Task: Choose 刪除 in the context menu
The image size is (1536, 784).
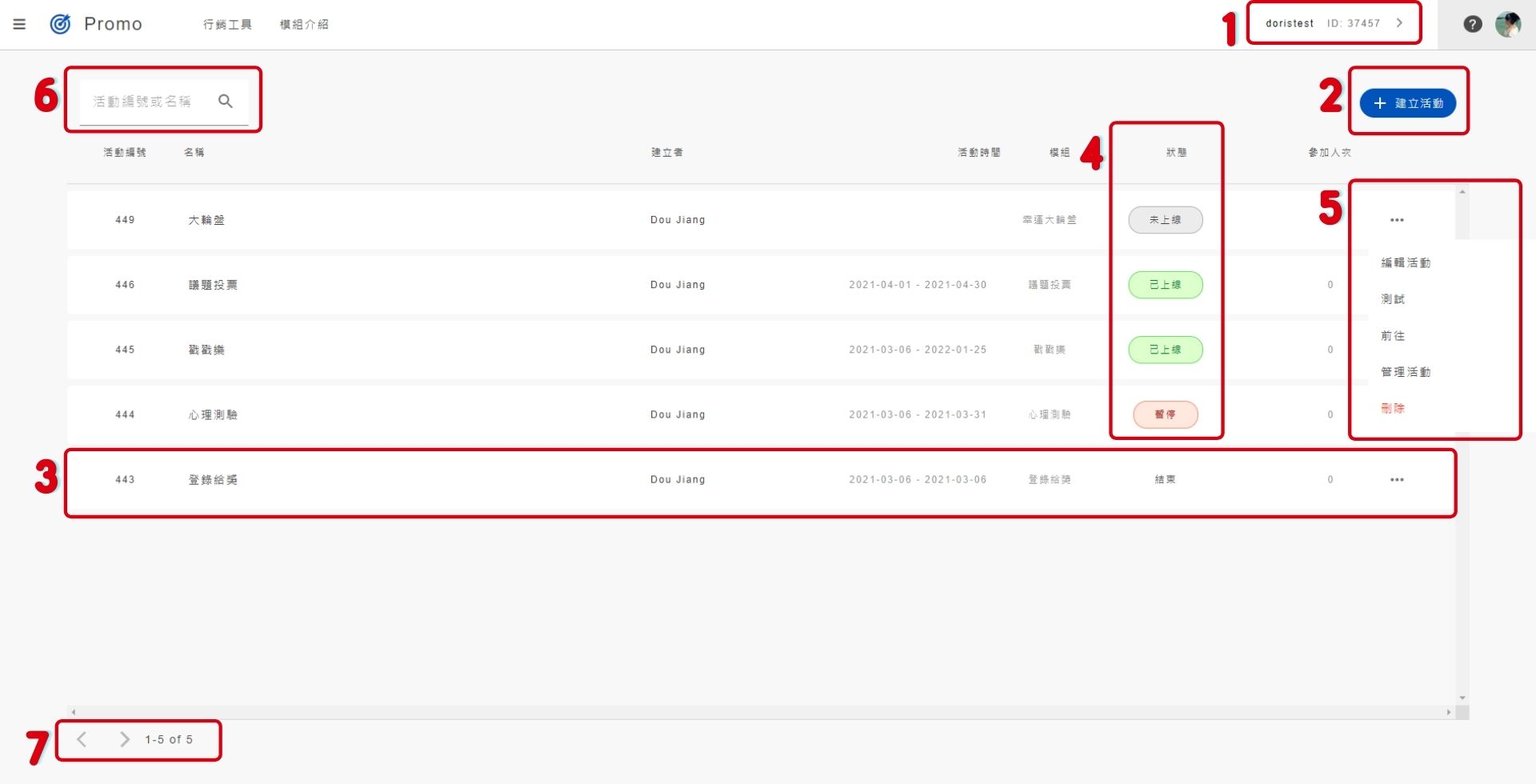Action: [1393, 408]
